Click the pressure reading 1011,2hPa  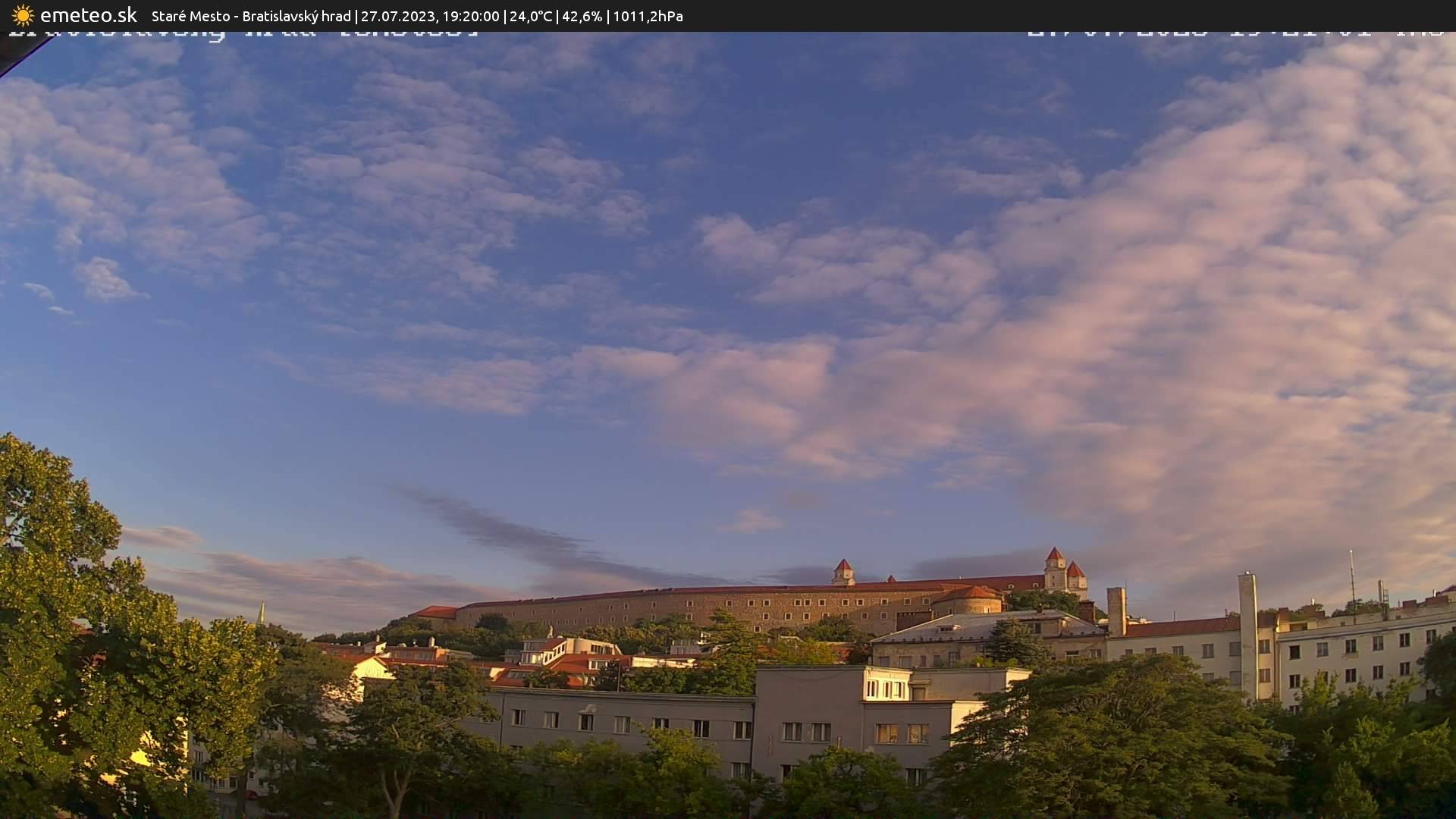point(648,15)
